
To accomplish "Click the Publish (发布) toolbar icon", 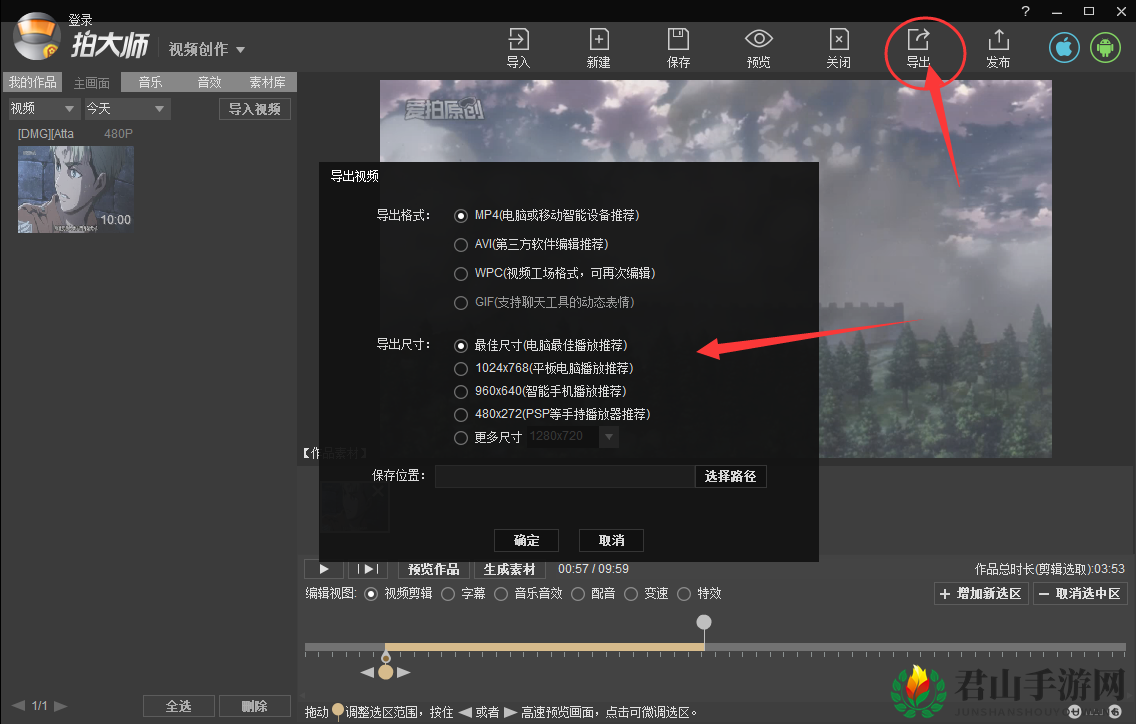I will tap(998, 48).
